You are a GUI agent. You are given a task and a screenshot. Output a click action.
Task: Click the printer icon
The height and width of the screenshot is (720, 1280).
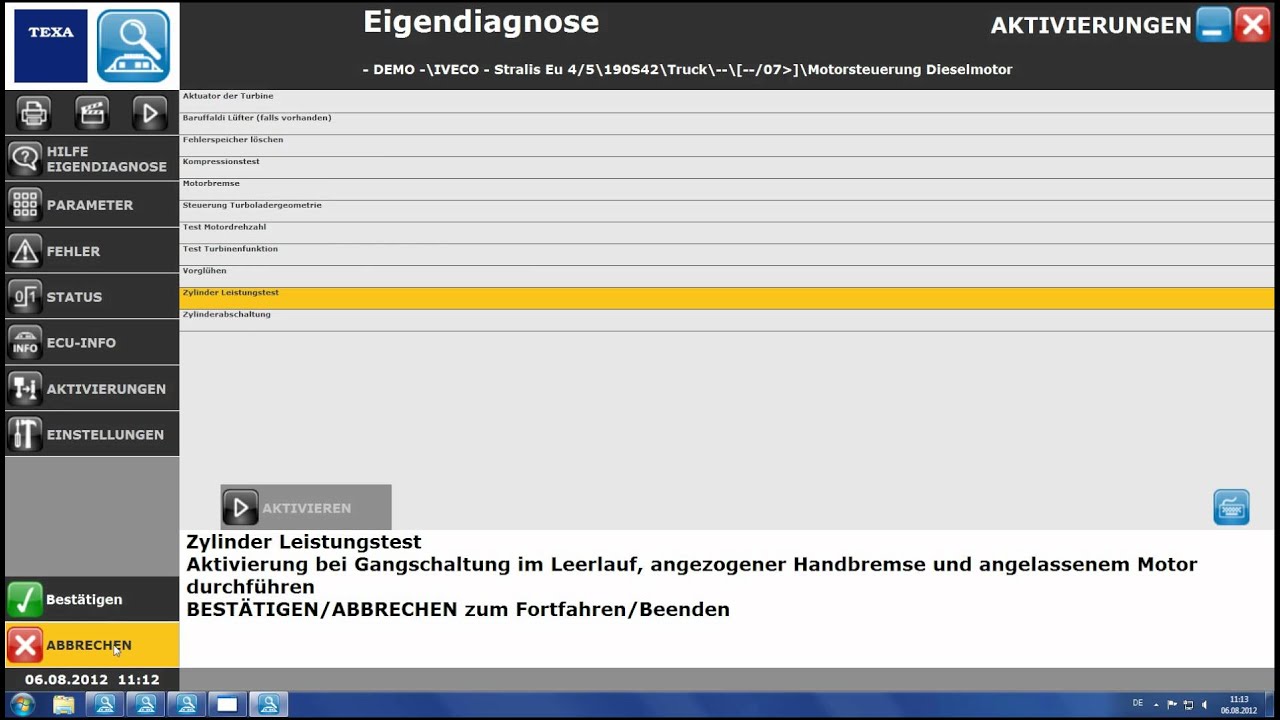pyautogui.click(x=34, y=113)
